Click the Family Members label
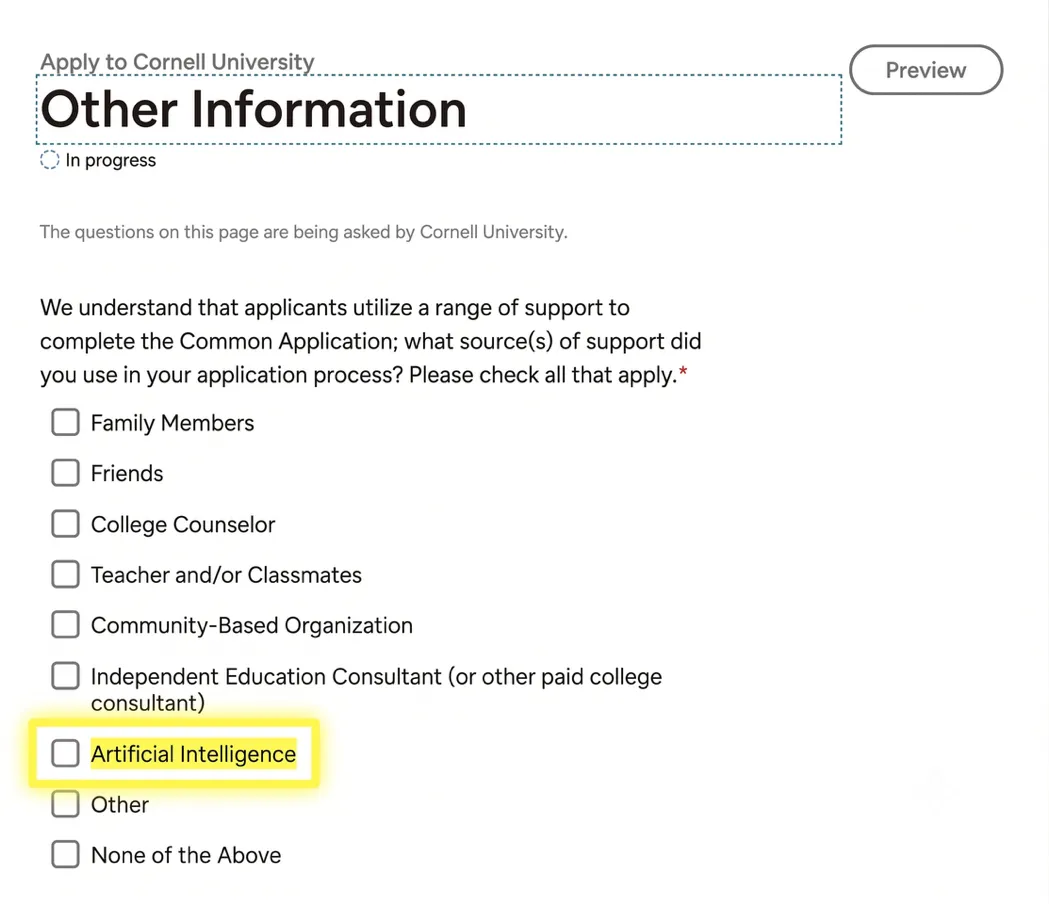Viewport: 1049px width, 904px height. [173, 423]
